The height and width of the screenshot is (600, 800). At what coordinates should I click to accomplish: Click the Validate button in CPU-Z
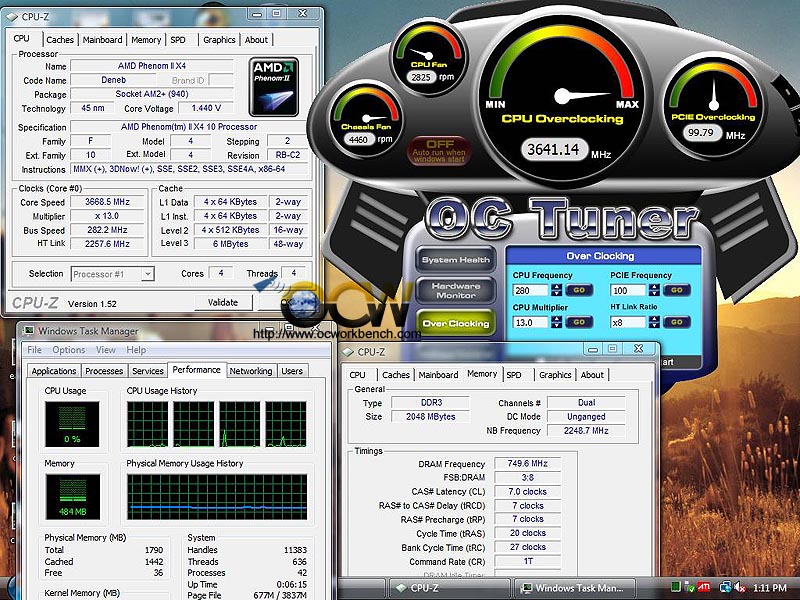223,303
